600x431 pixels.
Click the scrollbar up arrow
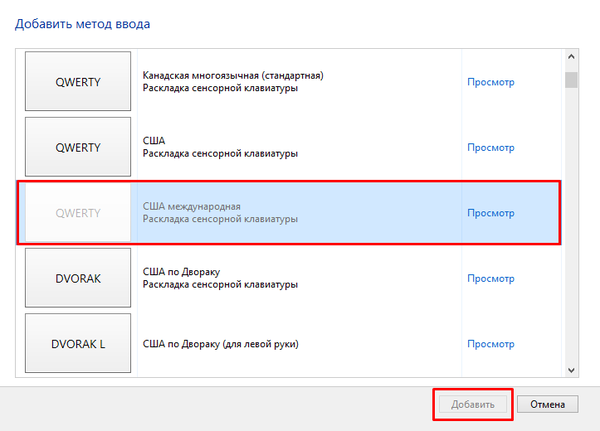click(x=571, y=57)
